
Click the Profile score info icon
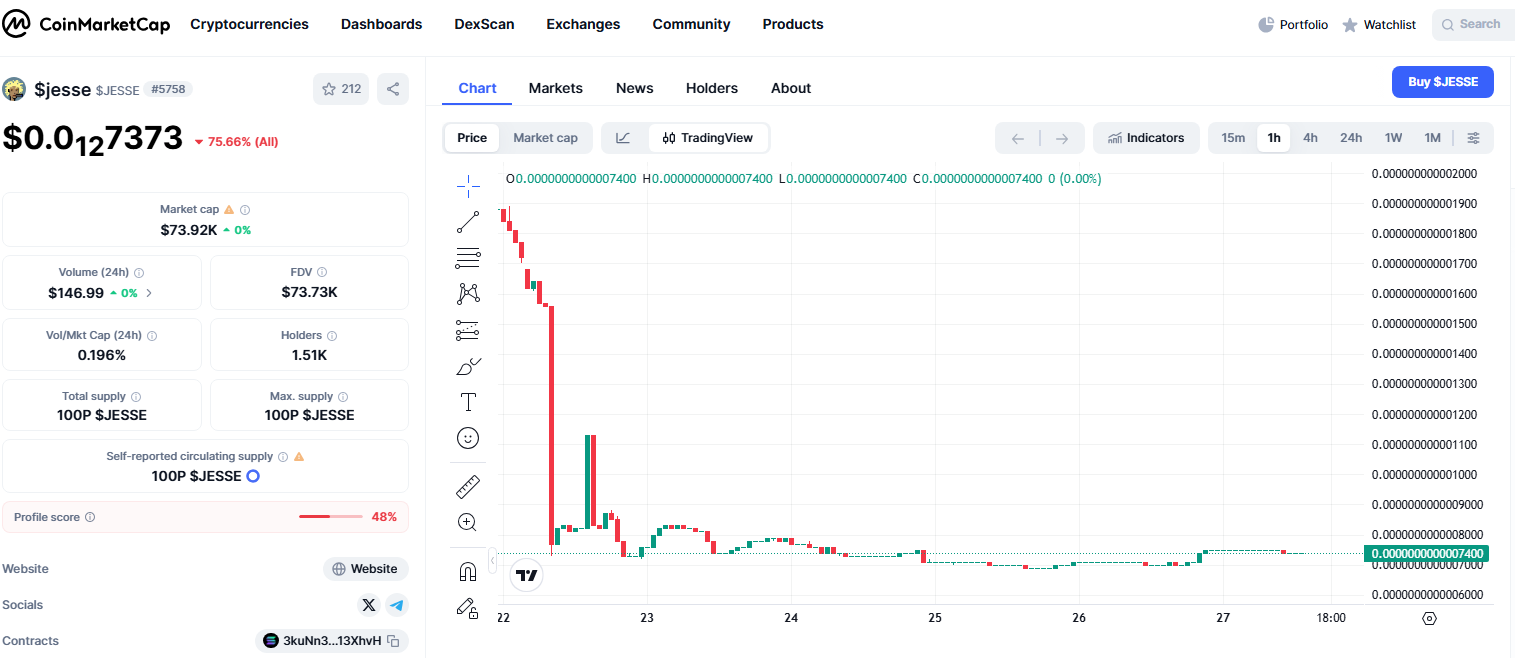tap(90, 517)
